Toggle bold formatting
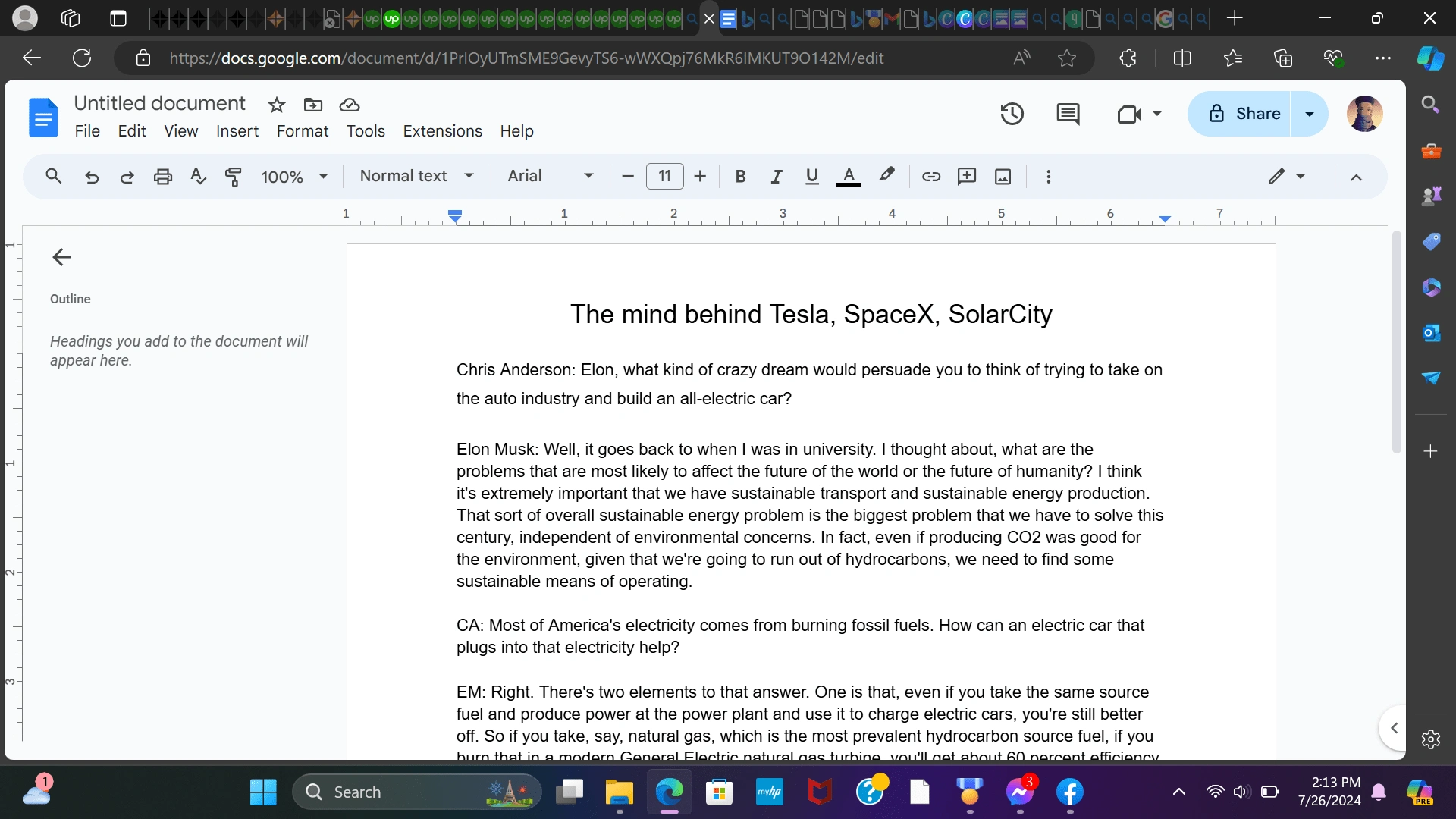This screenshot has width=1456, height=819. [x=740, y=177]
